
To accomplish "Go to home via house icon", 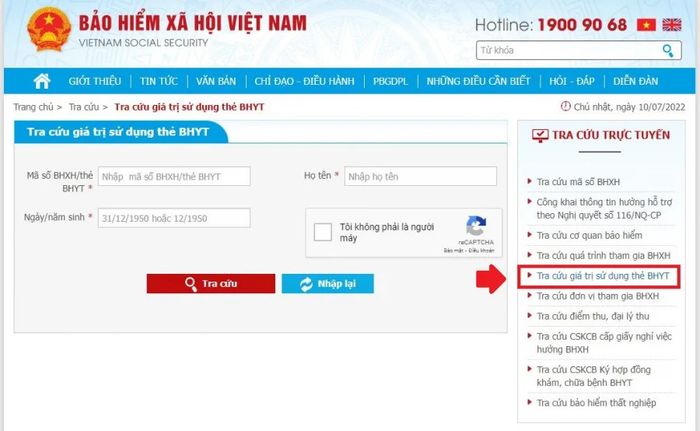I will 42,81.
